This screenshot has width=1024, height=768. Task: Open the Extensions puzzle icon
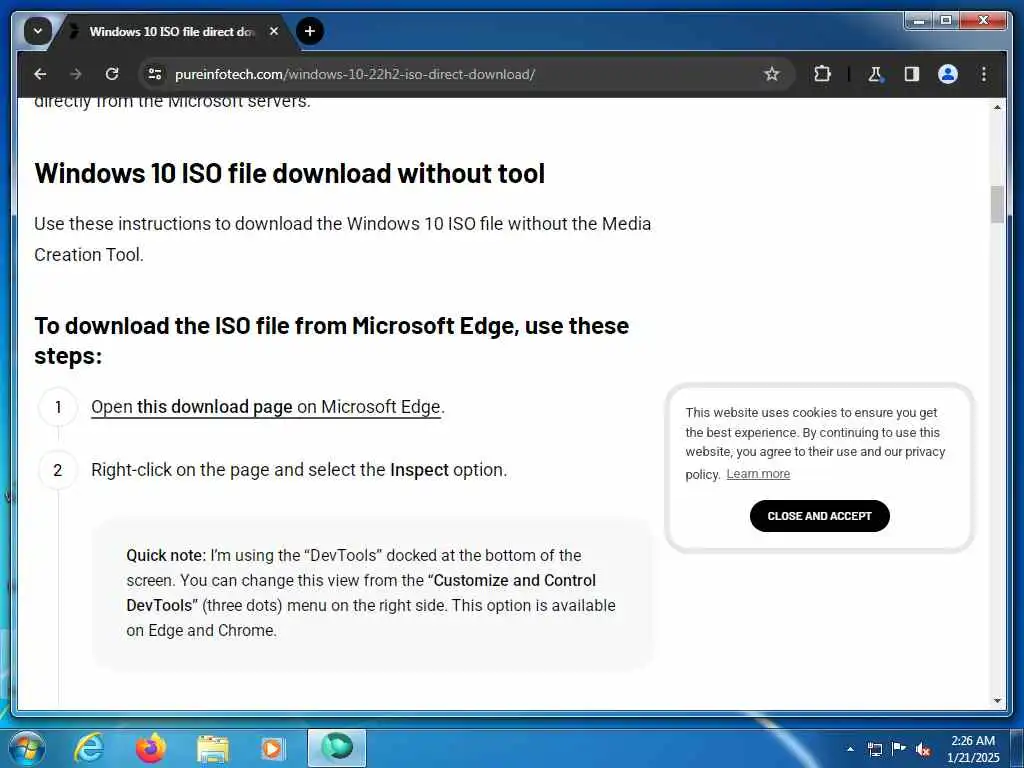pos(822,74)
